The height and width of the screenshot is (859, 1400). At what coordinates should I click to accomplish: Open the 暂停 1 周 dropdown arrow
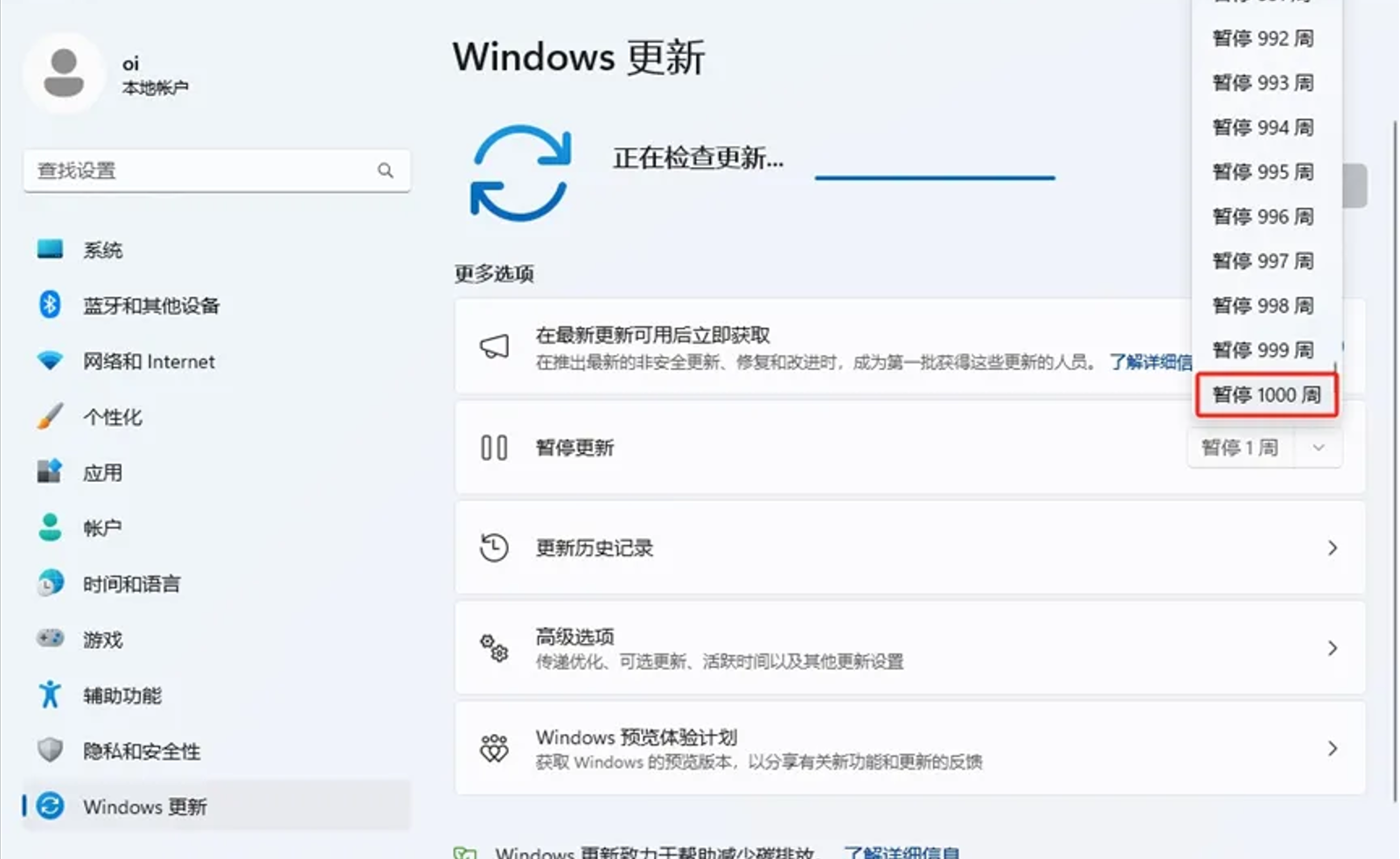pyautogui.click(x=1319, y=448)
